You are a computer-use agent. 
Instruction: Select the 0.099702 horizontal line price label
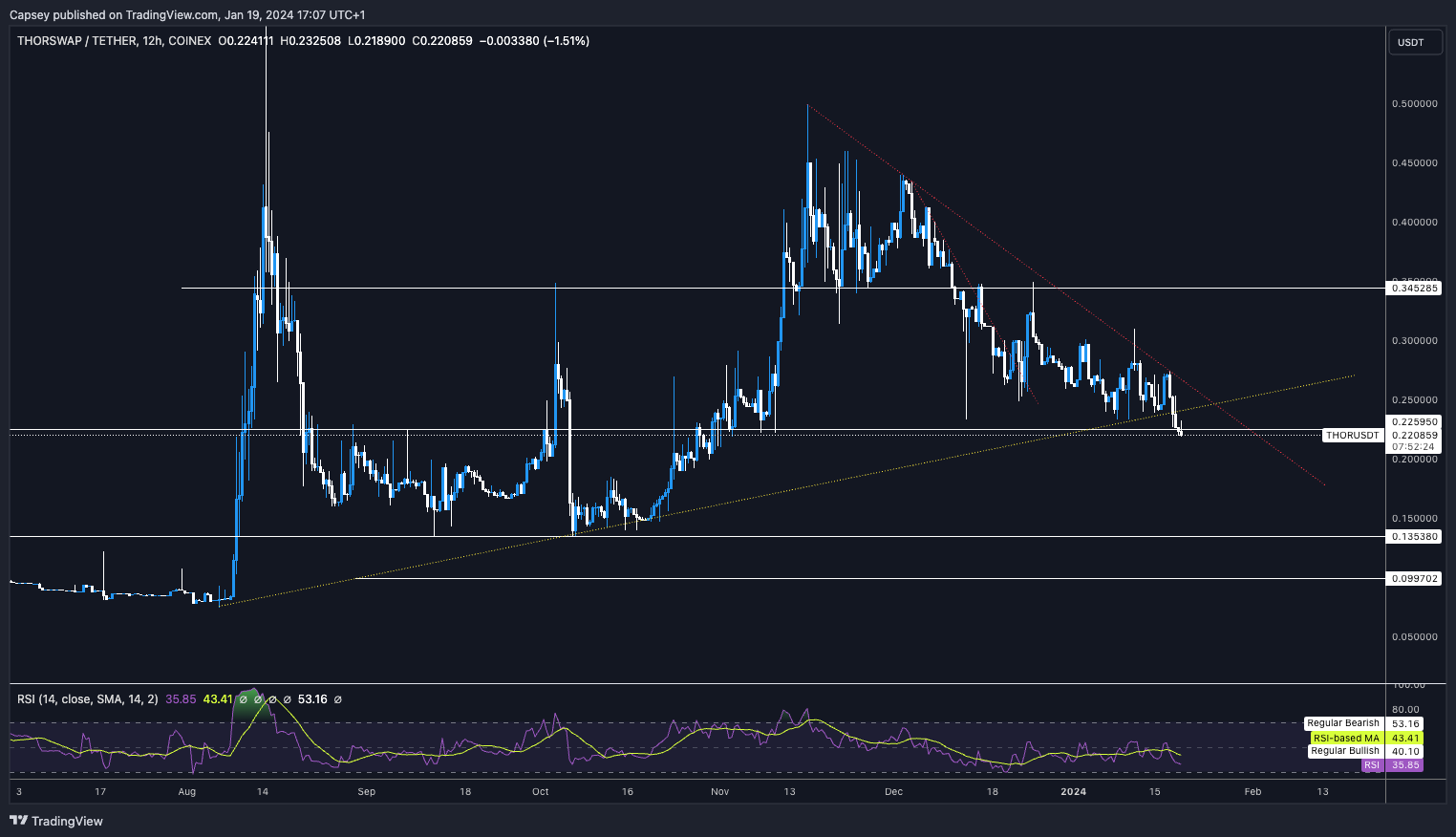point(1414,579)
